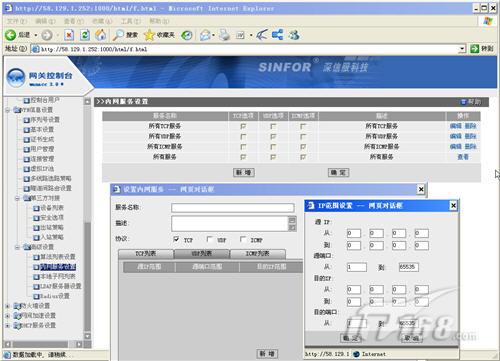
Task: Toggle TCP option checkbox for 所有TCP服务 row
Action: click(243, 126)
